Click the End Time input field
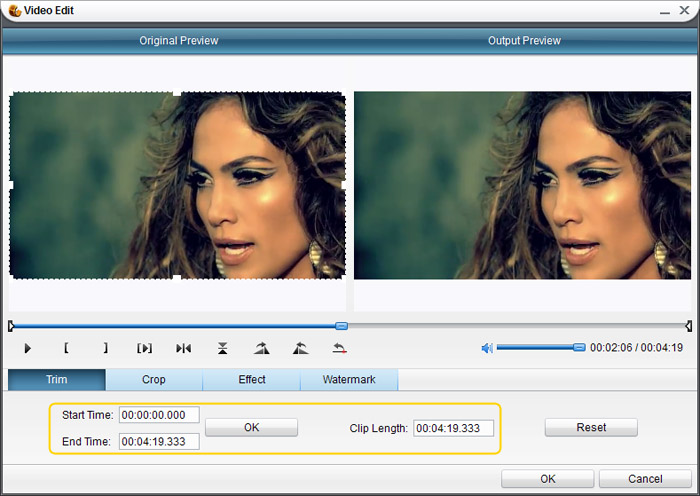 (159, 442)
